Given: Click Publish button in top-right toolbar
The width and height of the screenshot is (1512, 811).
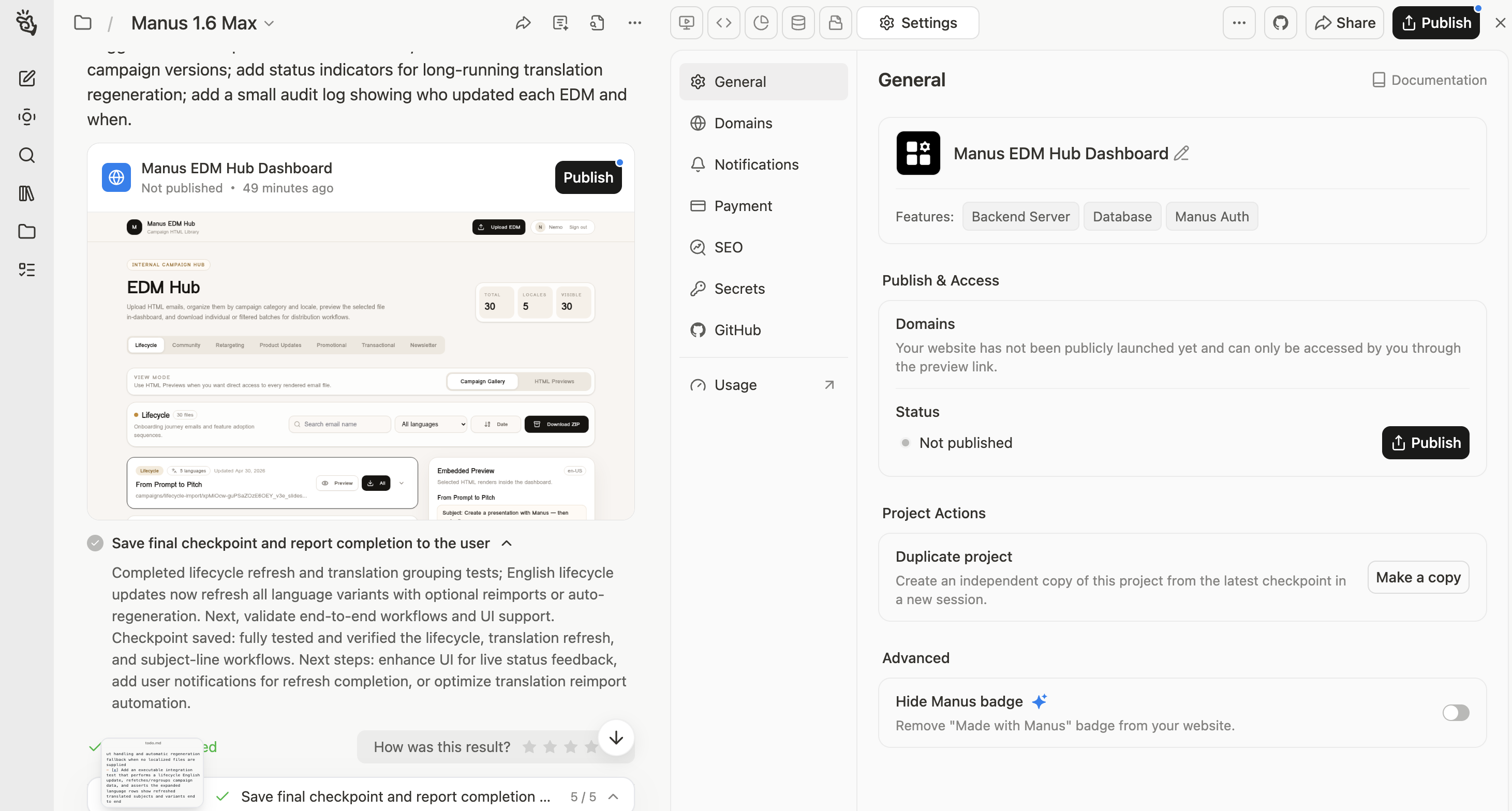Looking at the screenshot, I should click(1436, 23).
